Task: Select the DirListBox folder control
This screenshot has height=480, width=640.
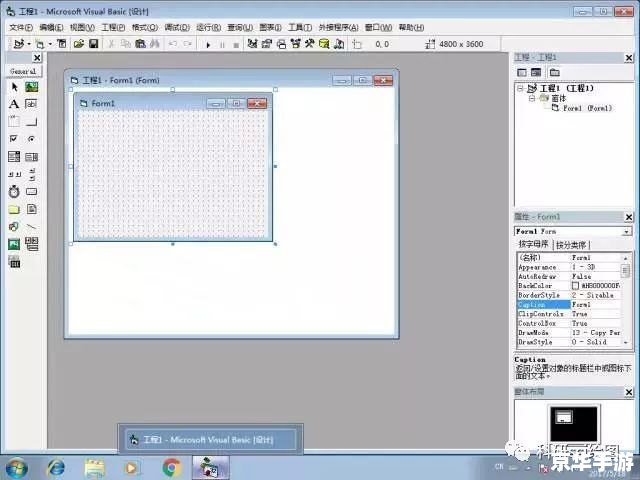Action: click(14, 209)
